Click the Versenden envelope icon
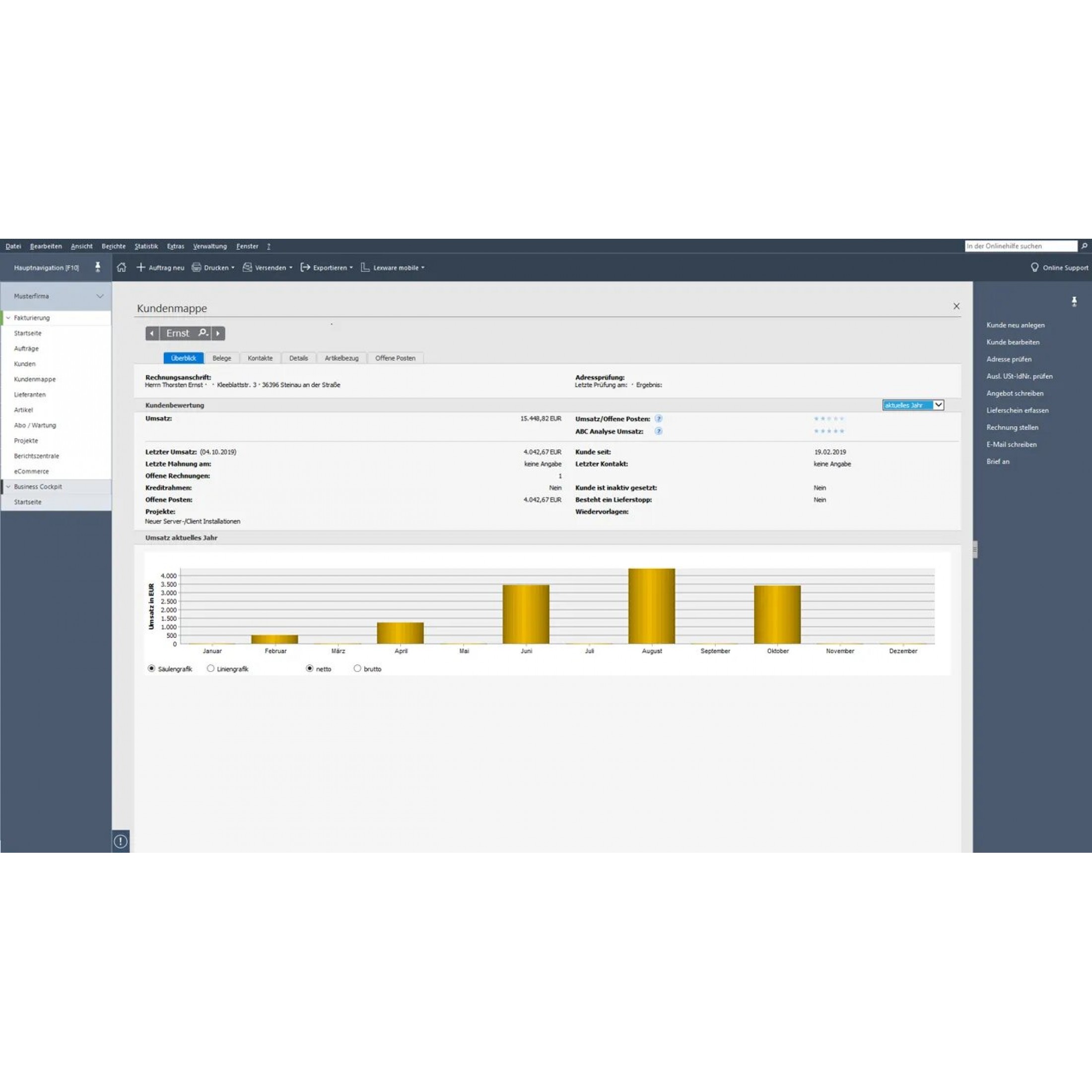This screenshot has height=1092, width=1092. click(248, 268)
